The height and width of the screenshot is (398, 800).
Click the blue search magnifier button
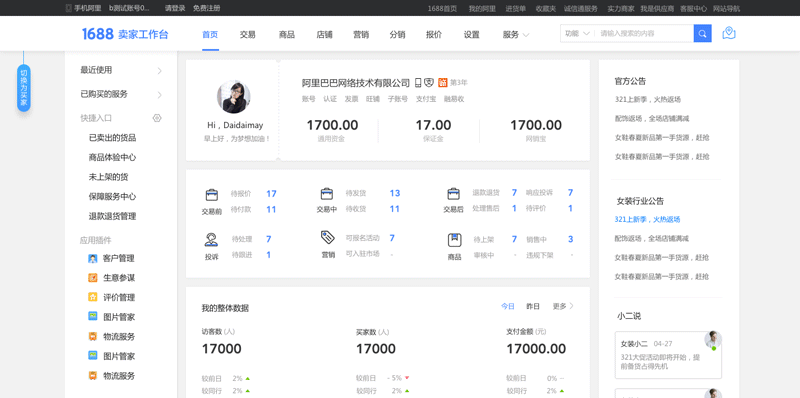click(703, 34)
